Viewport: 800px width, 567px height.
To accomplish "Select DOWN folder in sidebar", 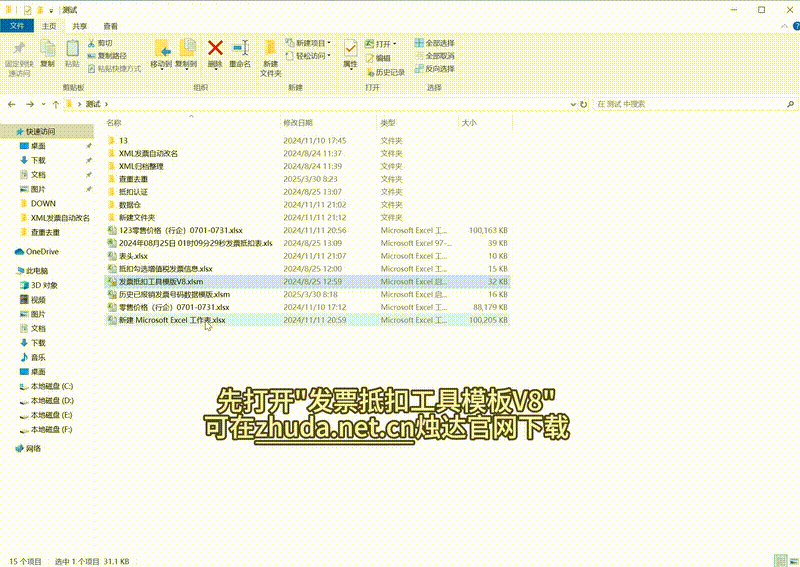I will (43, 204).
